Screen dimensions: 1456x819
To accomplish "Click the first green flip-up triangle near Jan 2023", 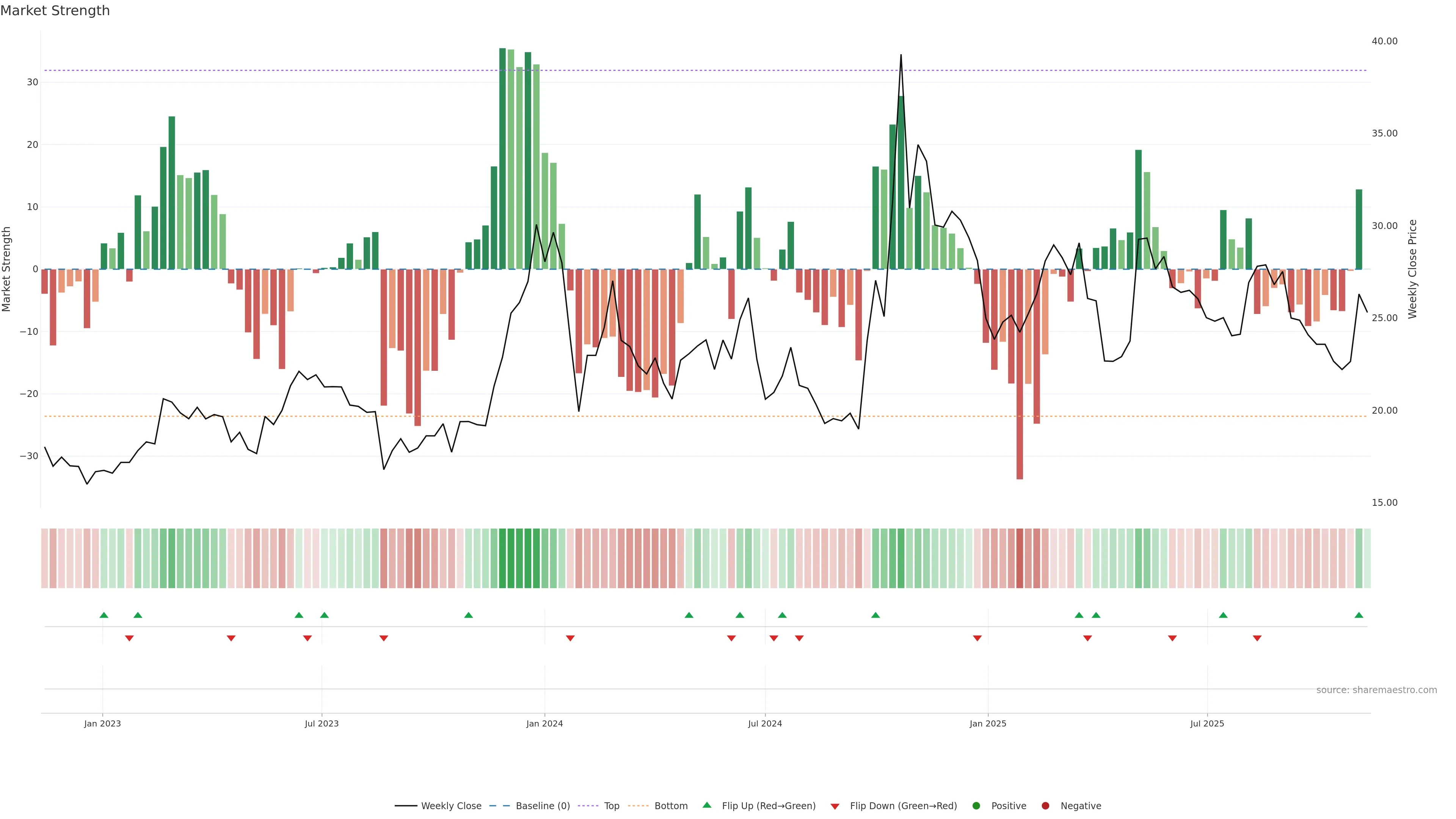I will coord(104,615).
